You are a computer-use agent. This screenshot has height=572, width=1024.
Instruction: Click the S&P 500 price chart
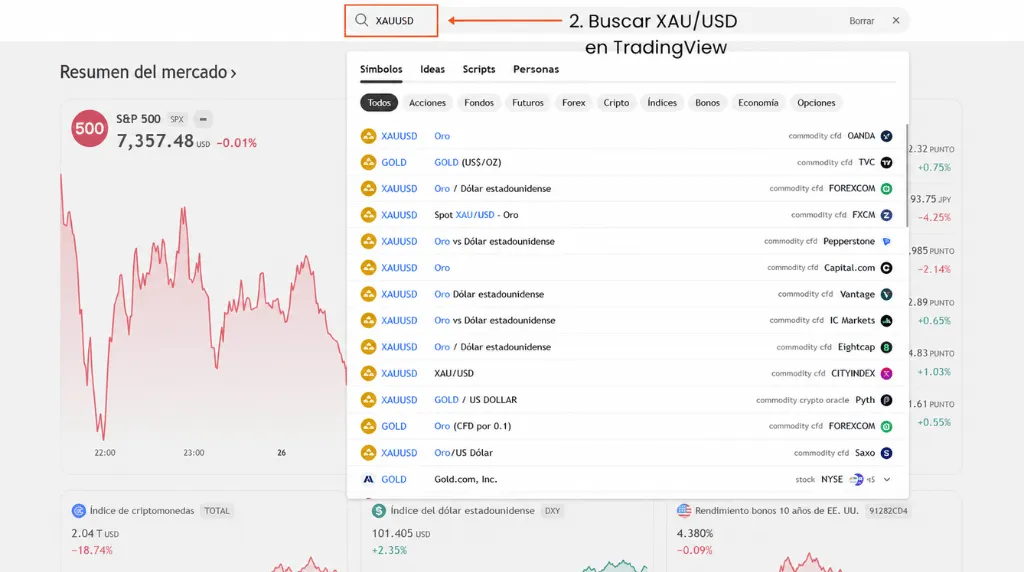(x=204, y=307)
